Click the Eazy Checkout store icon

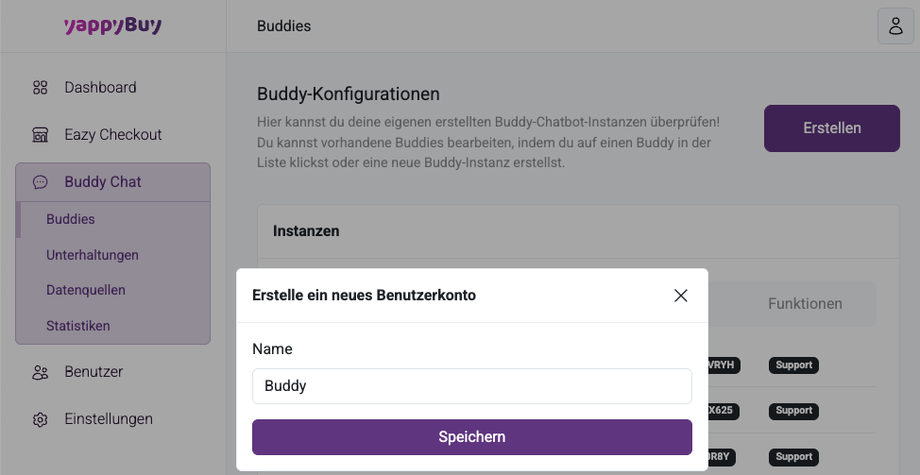40,135
